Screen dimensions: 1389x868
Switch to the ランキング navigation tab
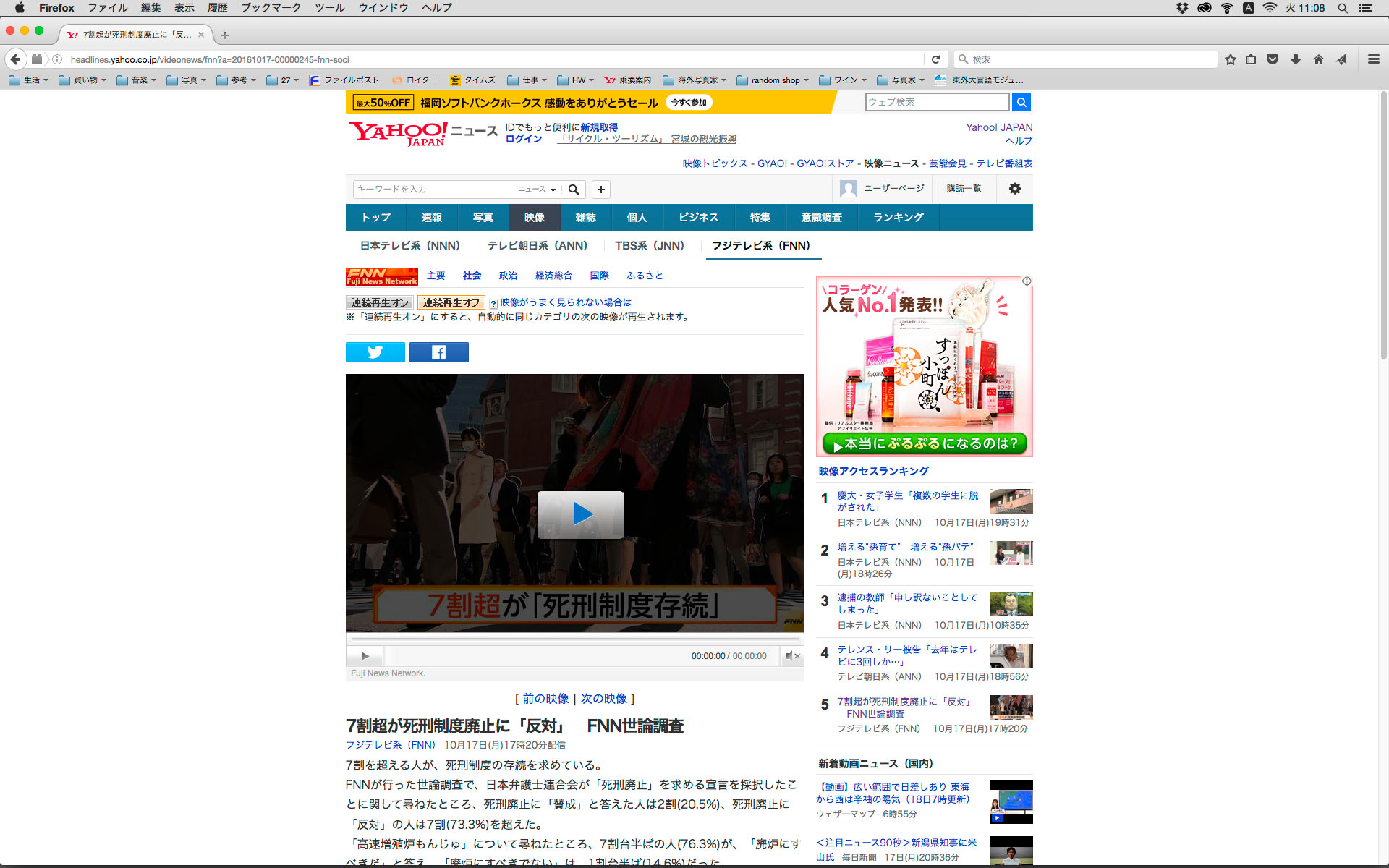tap(898, 217)
